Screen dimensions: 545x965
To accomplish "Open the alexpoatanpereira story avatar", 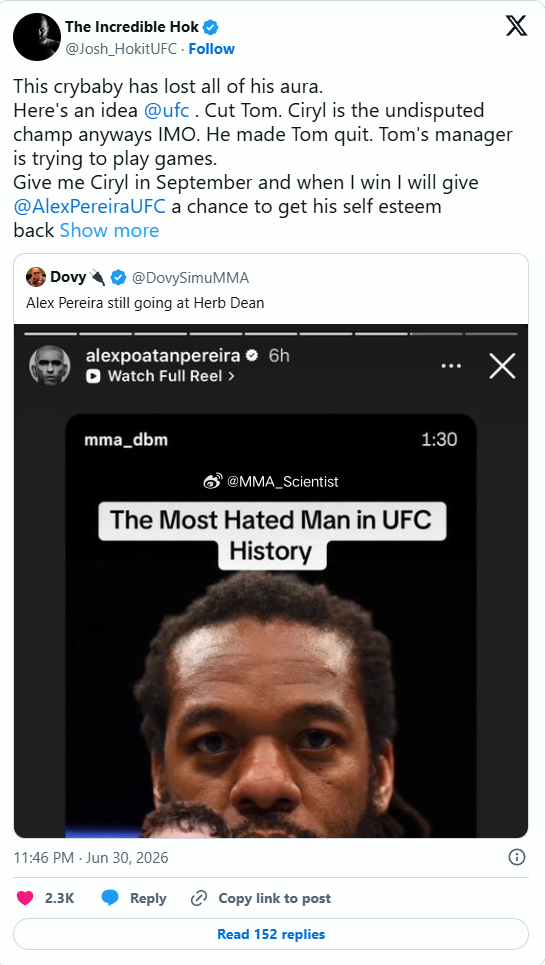I will coord(49,366).
